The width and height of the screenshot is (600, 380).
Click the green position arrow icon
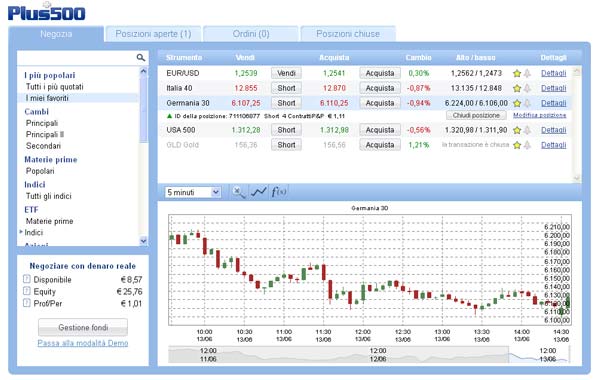(x=170, y=116)
